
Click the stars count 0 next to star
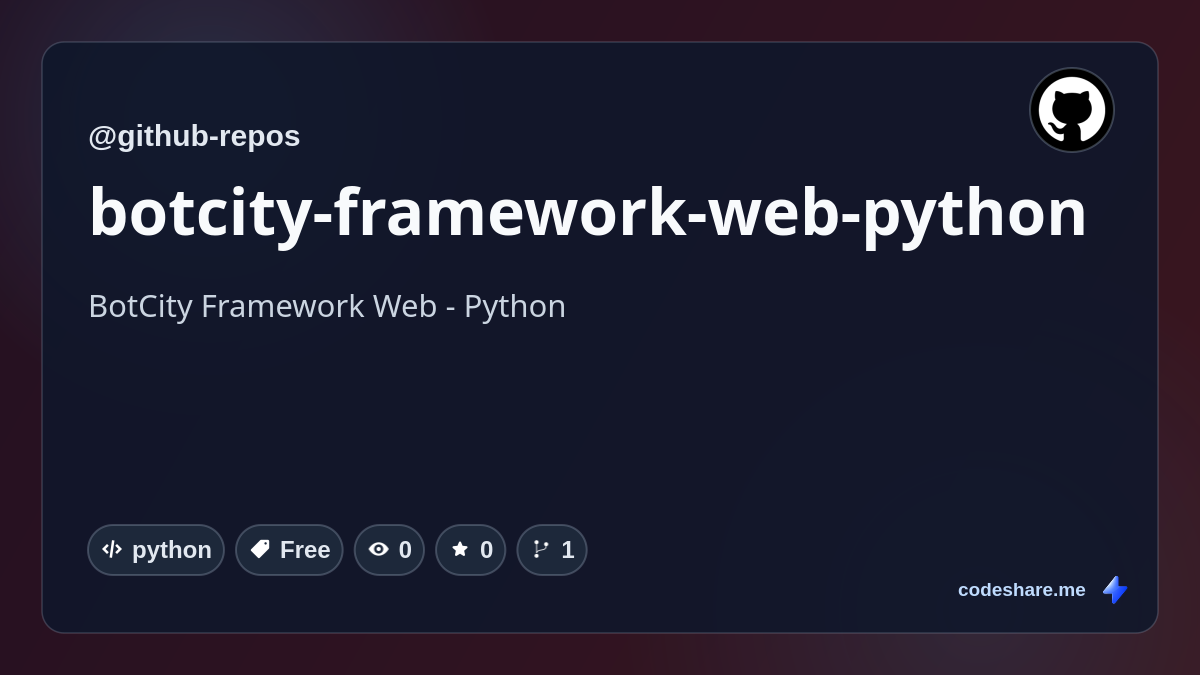486,550
